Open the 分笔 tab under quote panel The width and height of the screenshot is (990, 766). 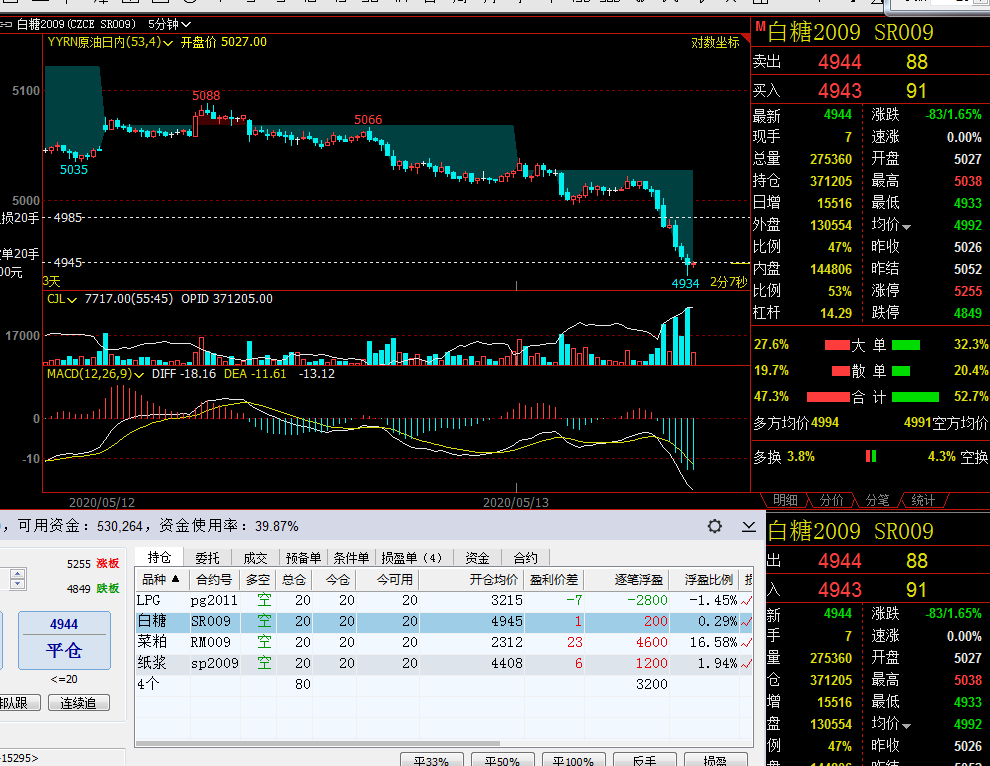pyautogui.click(x=877, y=500)
